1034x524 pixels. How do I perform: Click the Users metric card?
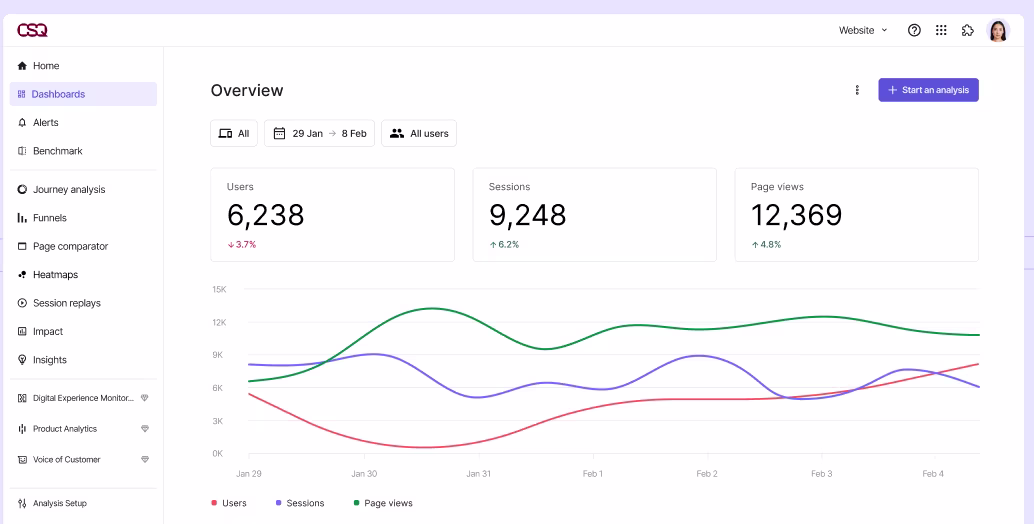332,215
